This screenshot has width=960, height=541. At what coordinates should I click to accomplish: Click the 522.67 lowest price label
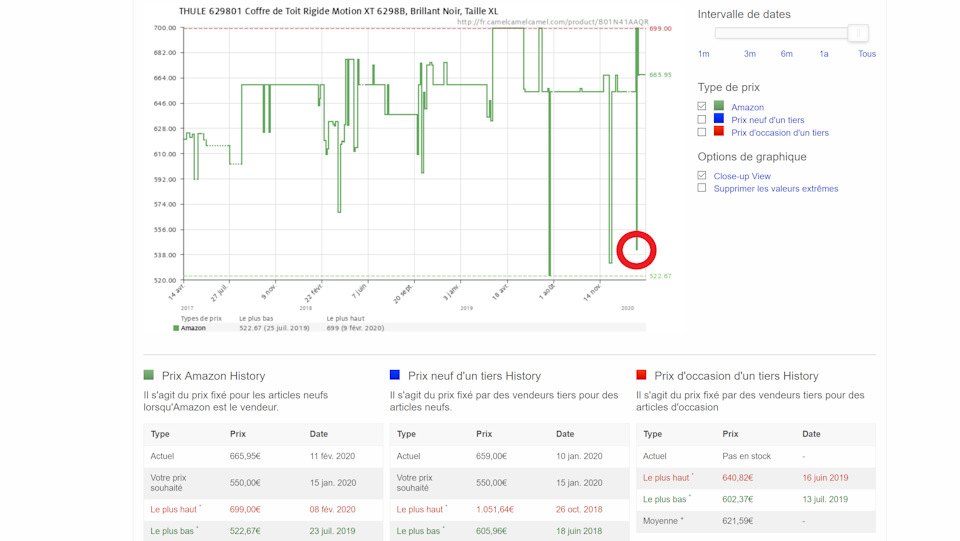point(660,276)
